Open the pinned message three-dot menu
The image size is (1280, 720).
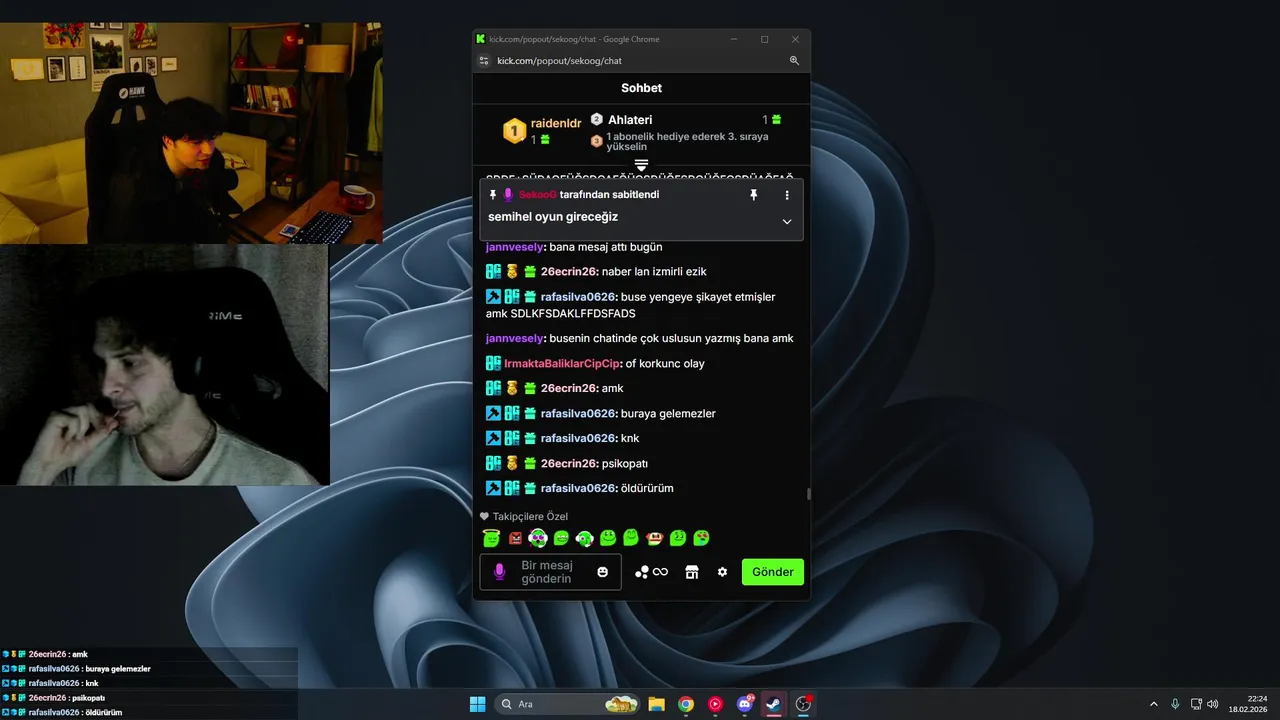point(787,195)
